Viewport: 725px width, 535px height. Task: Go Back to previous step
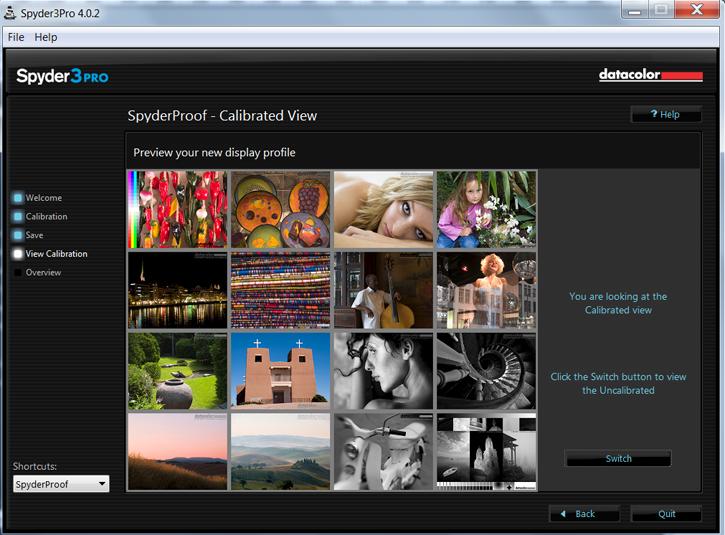point(584,514)
